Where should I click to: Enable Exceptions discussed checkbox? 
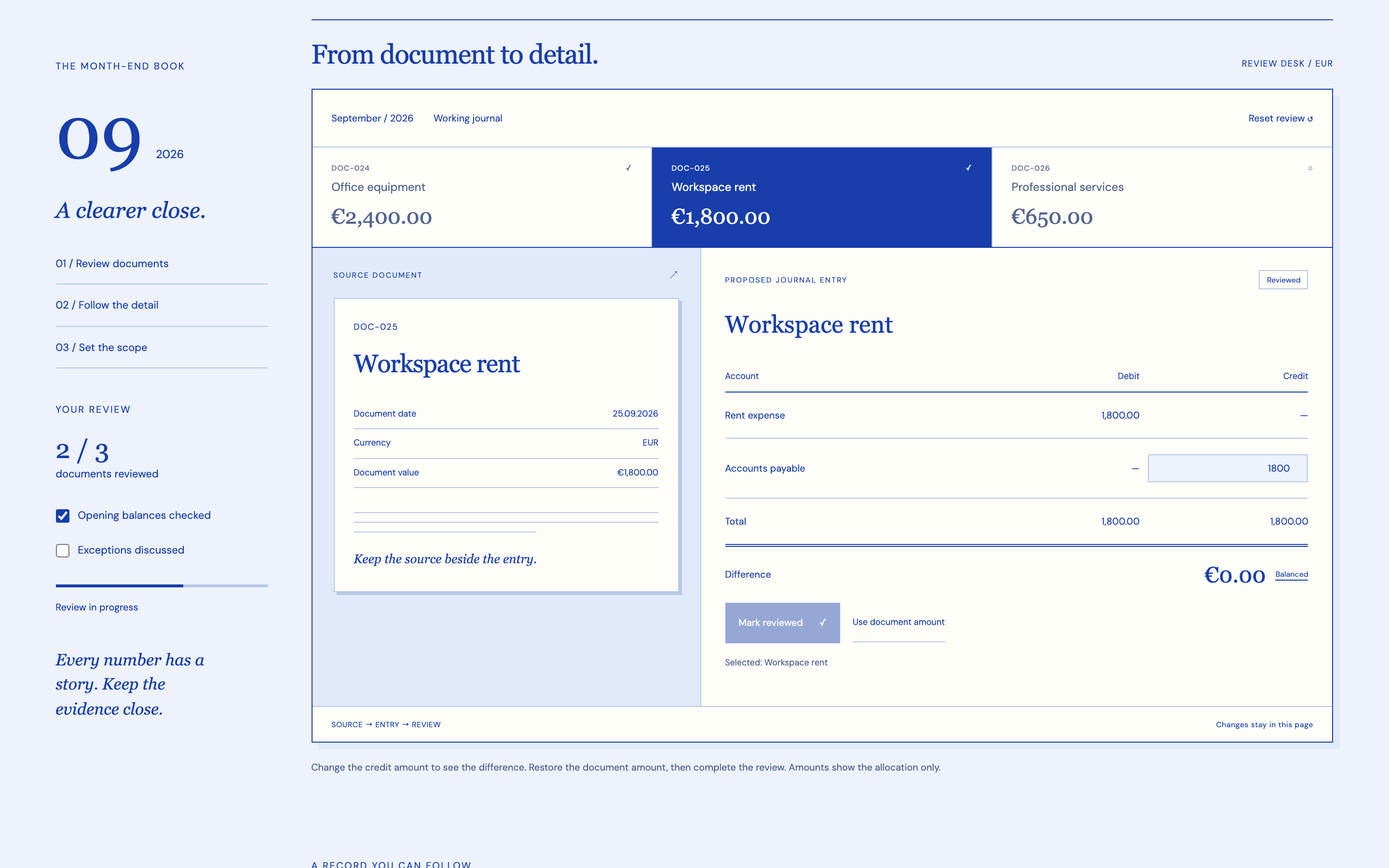point(63,551)
